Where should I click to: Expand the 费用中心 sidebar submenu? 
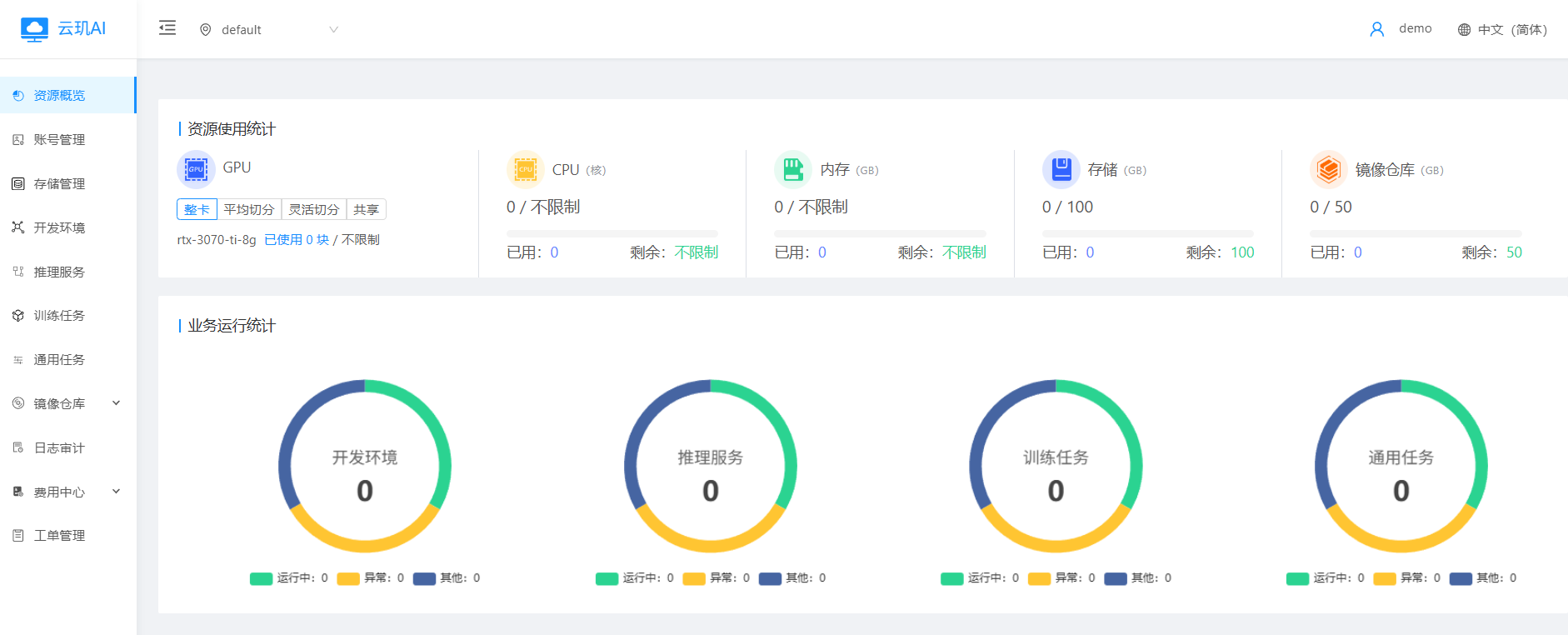coord(116,492)
